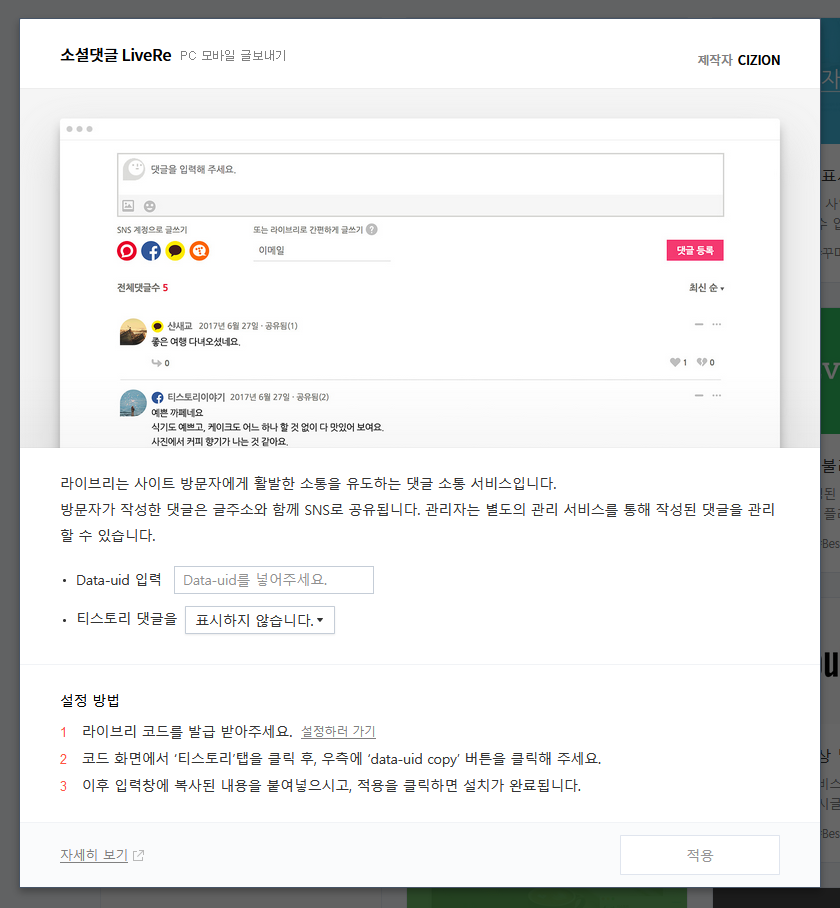
Task: Click the 산새교 username
Action: pyautogui.click(x=179, y=326)
